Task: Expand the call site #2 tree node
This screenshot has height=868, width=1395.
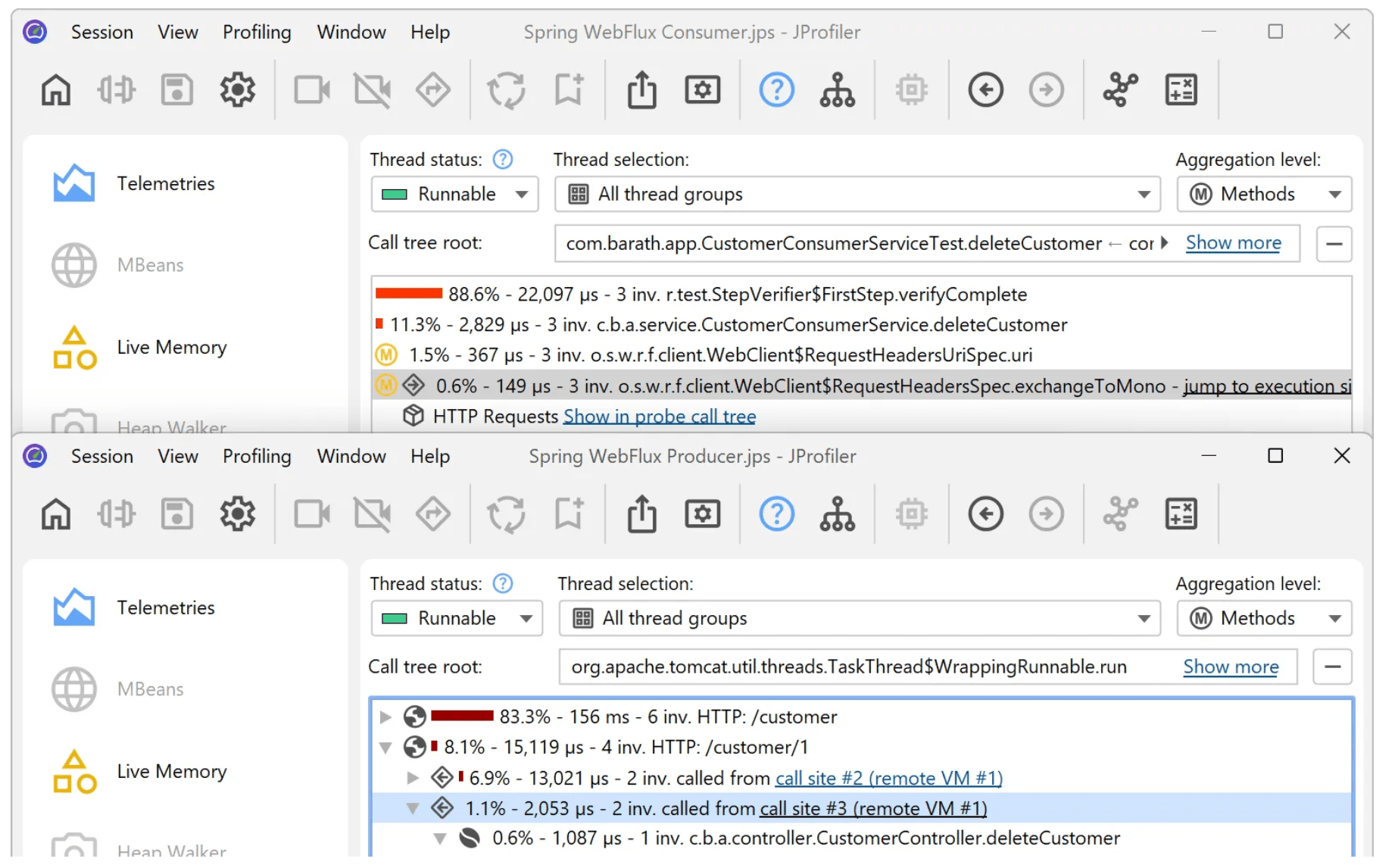Action: [413, 778]
